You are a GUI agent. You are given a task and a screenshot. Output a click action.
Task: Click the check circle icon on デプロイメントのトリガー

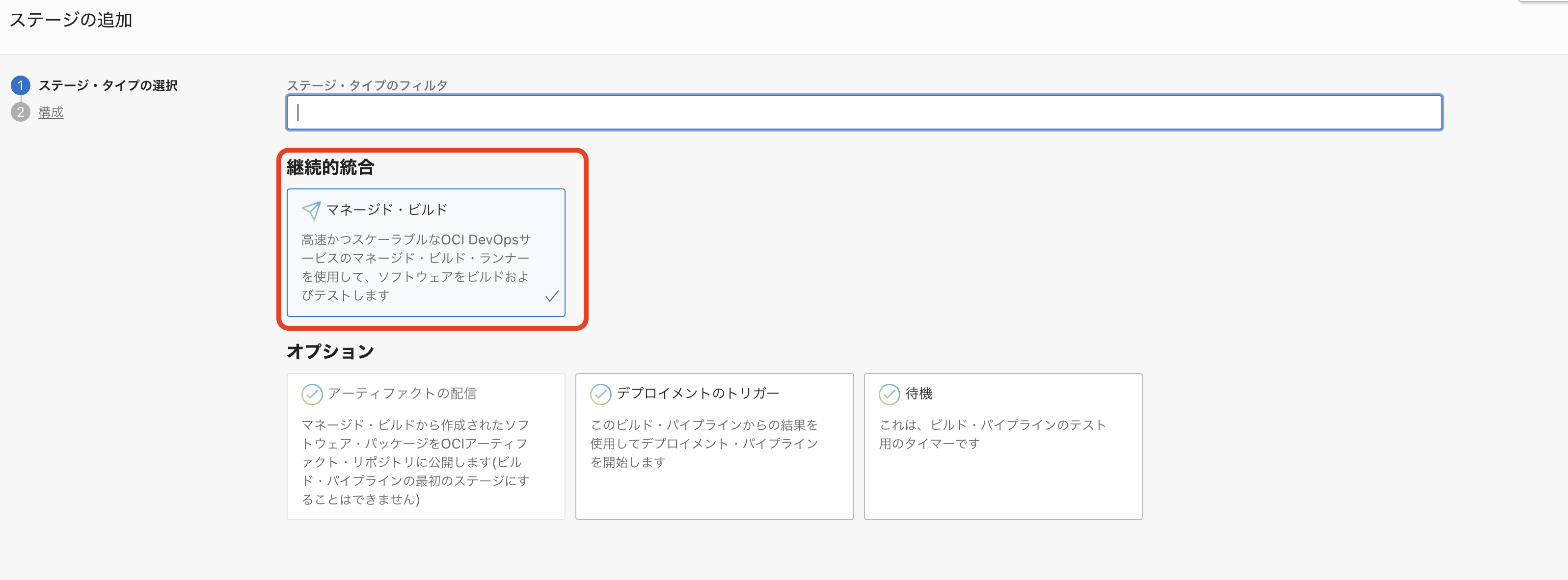tap(600, 394)
